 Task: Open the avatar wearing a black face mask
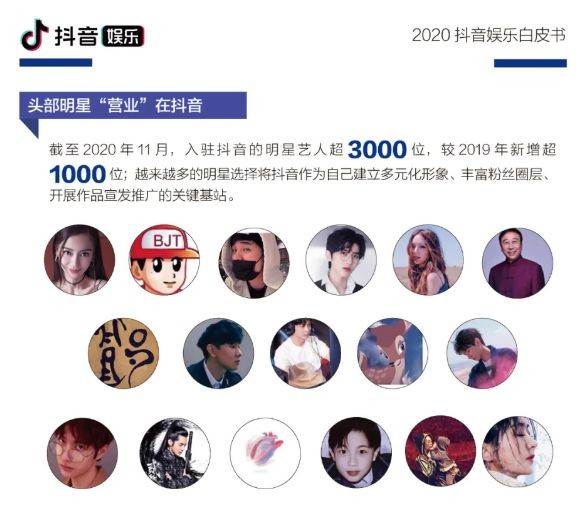[254, 263]
